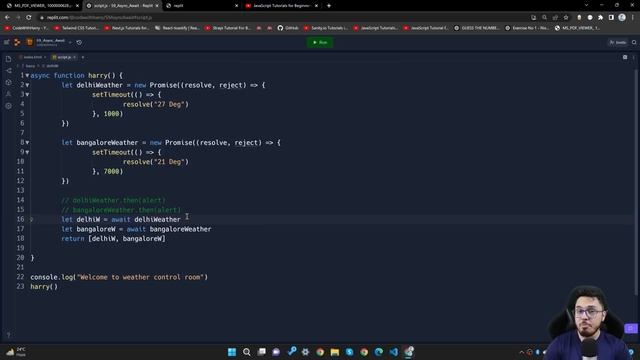
Task: Open the Version control icon in sidebar
Action: tap(9, 71)
